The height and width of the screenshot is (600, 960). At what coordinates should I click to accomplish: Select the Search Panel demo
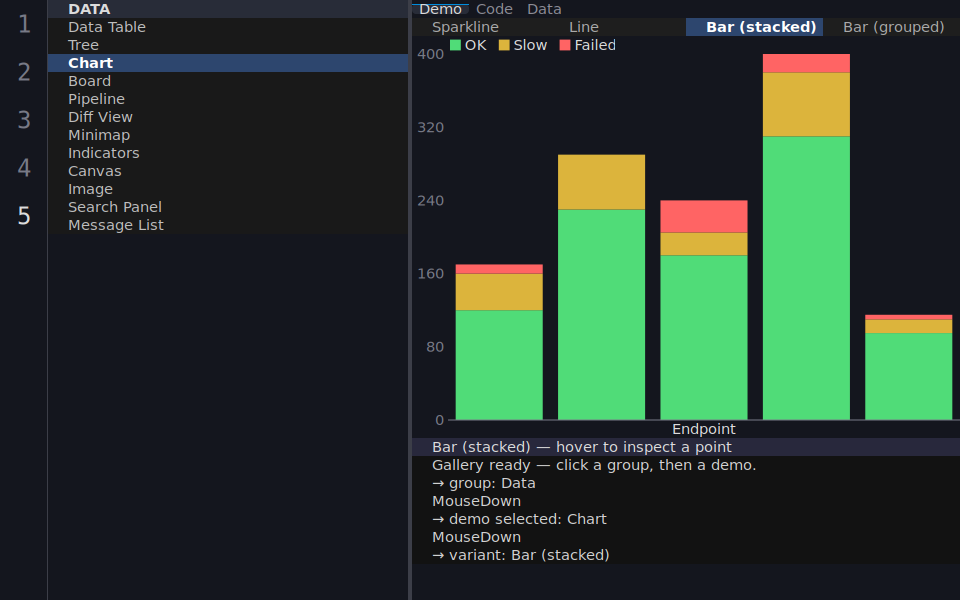pyautogui.click(x=228, y=207)
